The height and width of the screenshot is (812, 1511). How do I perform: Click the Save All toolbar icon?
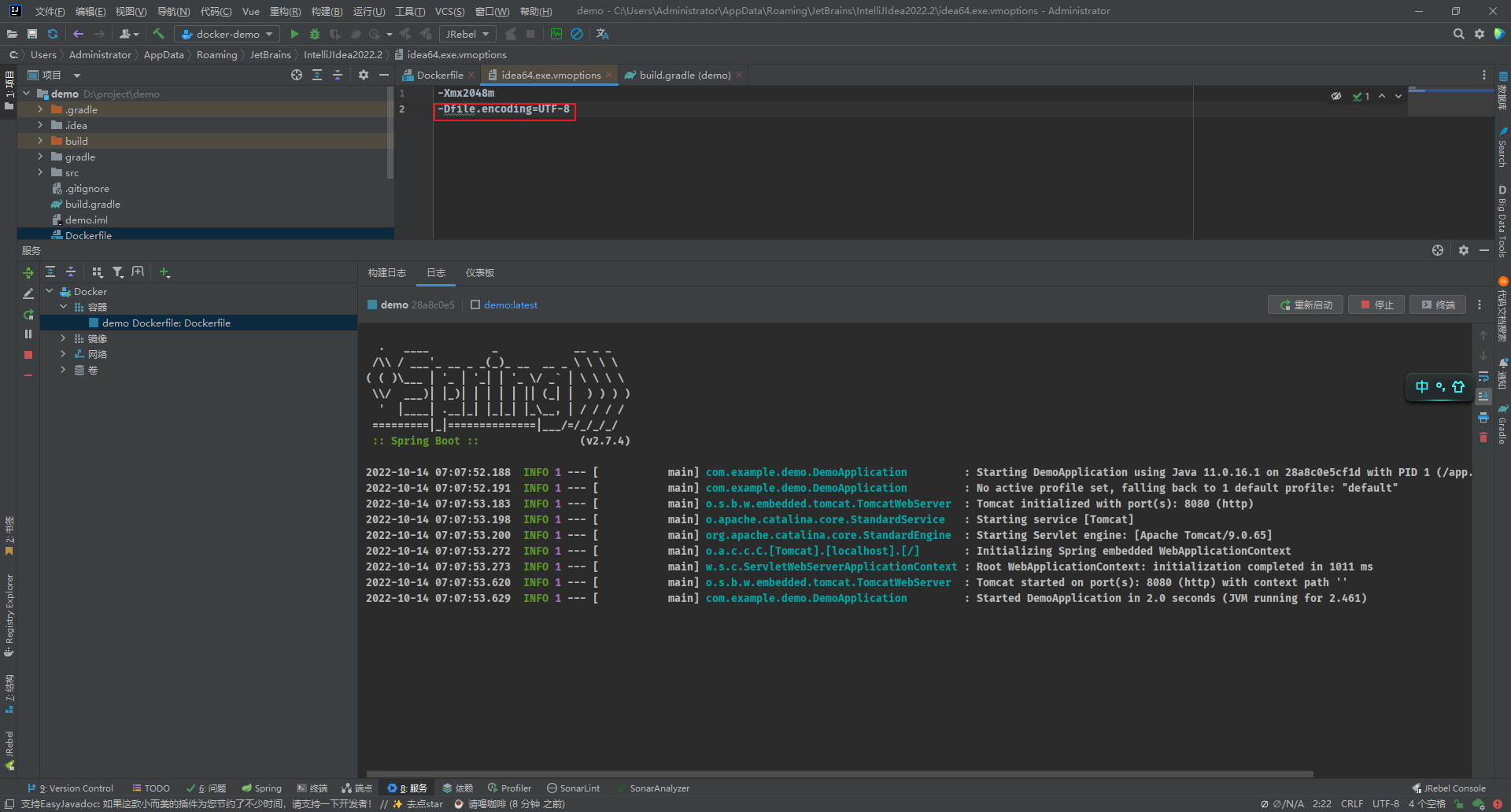click(x=32, y=34)
